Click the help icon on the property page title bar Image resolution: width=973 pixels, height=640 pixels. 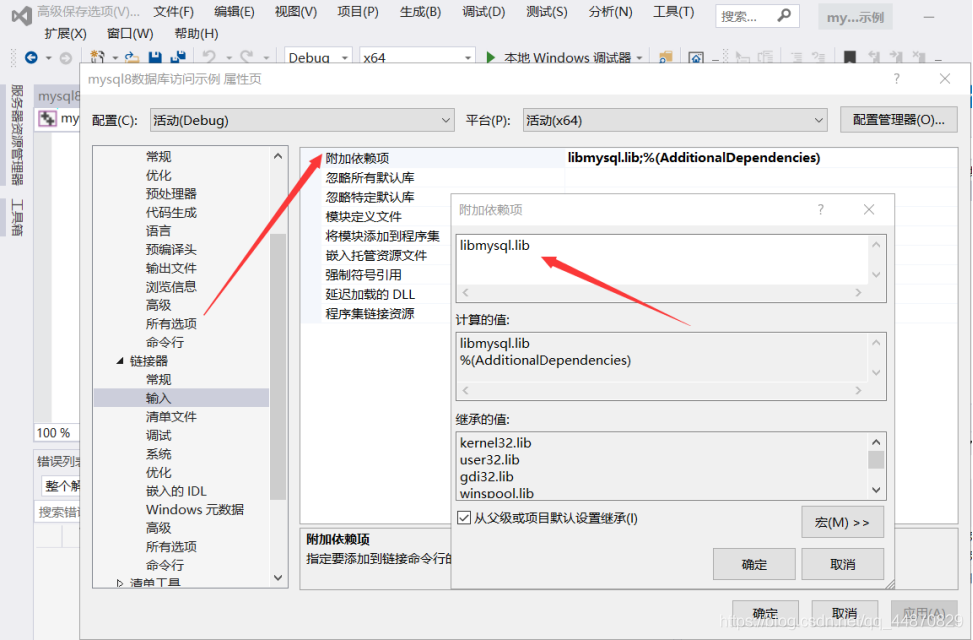tap(896, 79)
